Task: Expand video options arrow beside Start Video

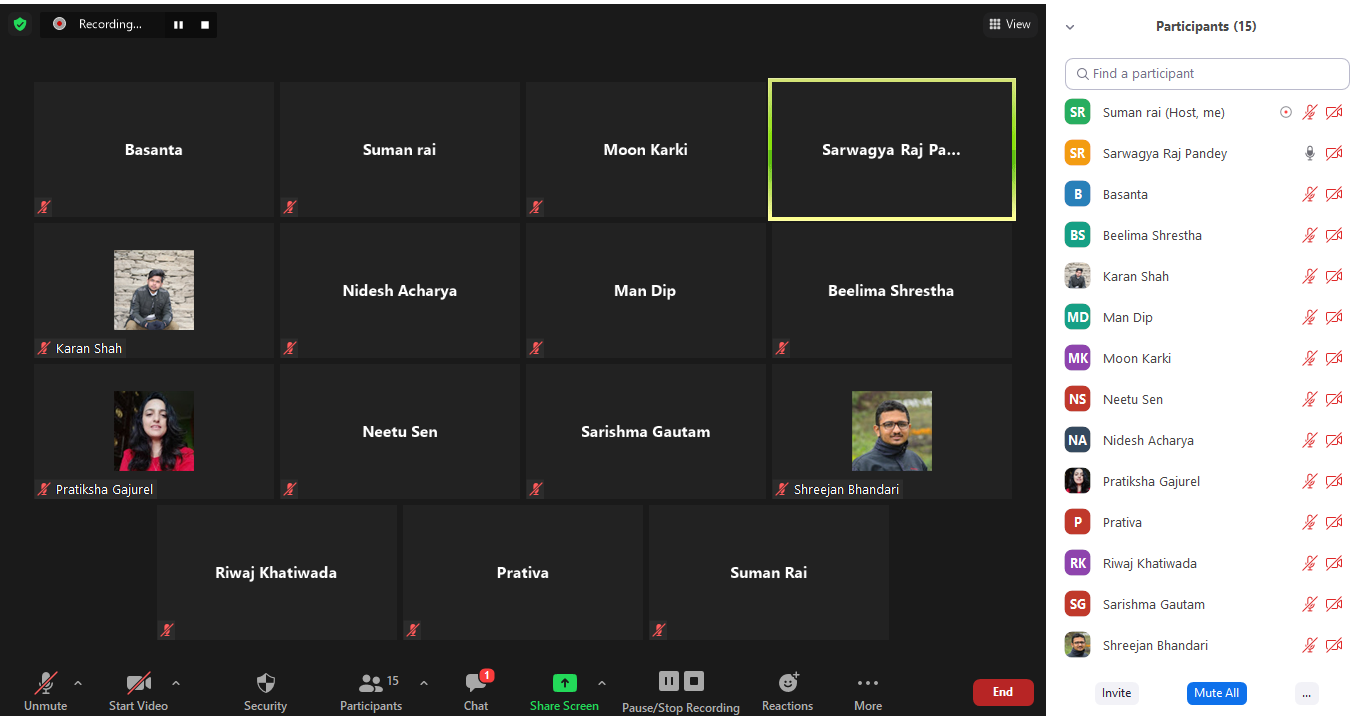Action: tap(176, 684)
